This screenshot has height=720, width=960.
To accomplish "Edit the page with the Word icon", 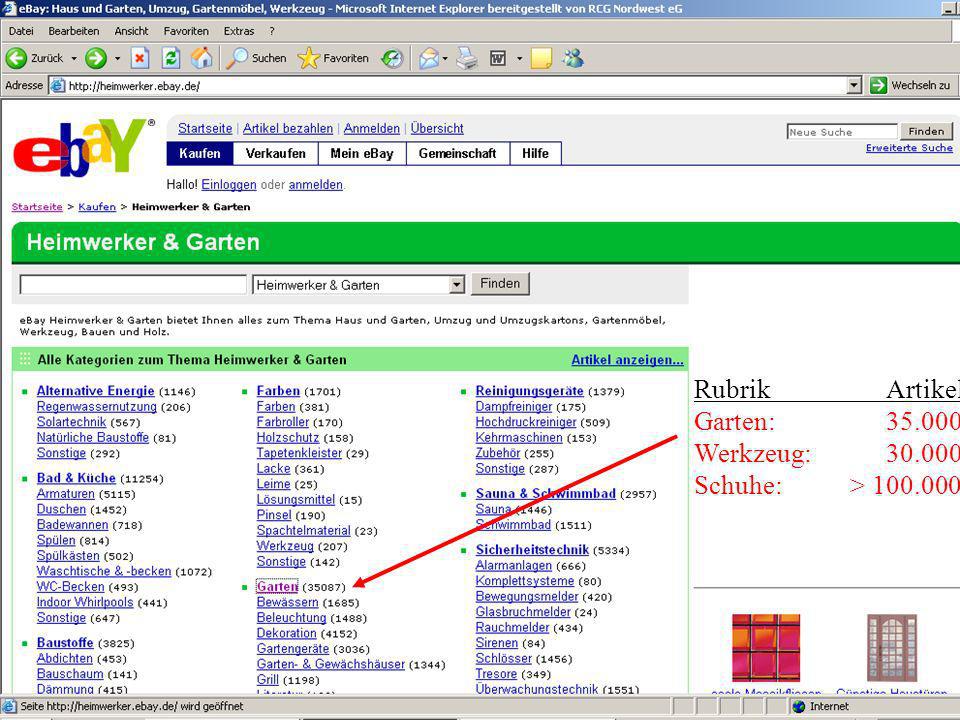I will [x=498, y=58].
